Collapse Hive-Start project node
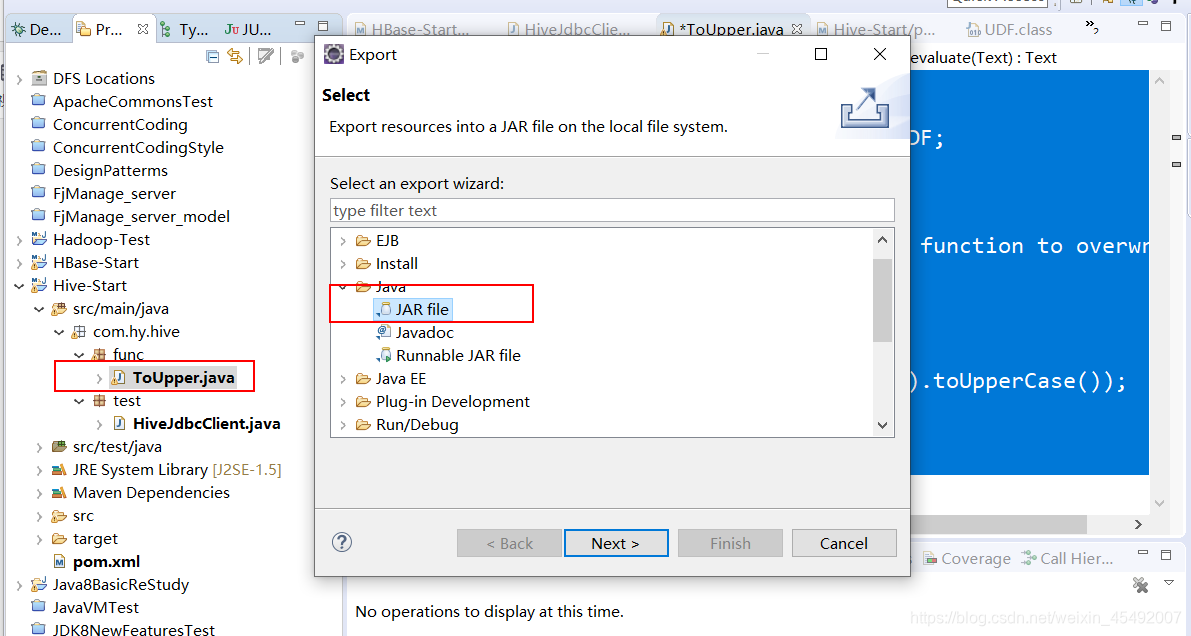Screen dimensions: 1191x636 click(19, 286)
